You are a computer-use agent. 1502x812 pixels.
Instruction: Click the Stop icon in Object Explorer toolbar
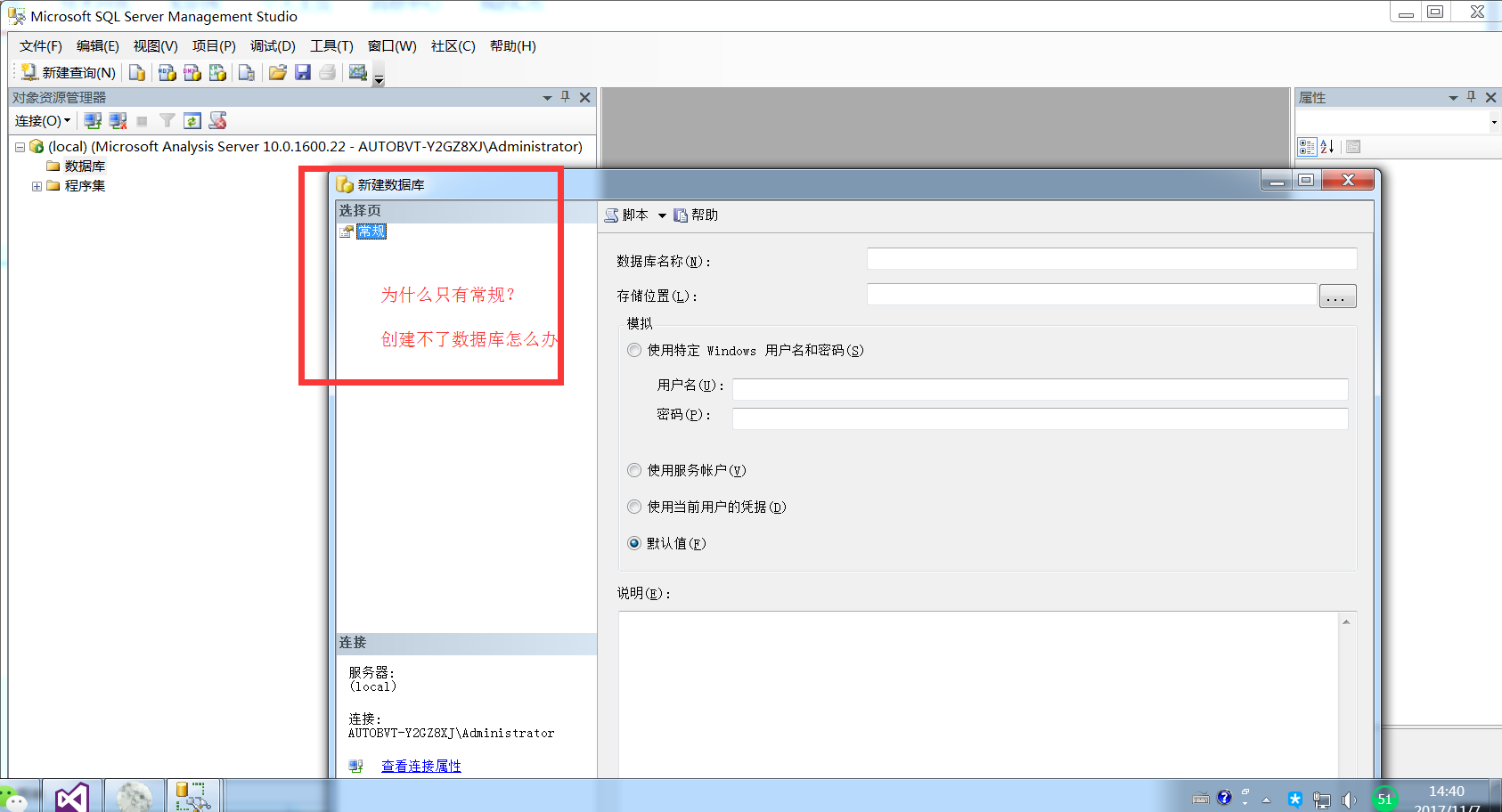click(142, 121)
